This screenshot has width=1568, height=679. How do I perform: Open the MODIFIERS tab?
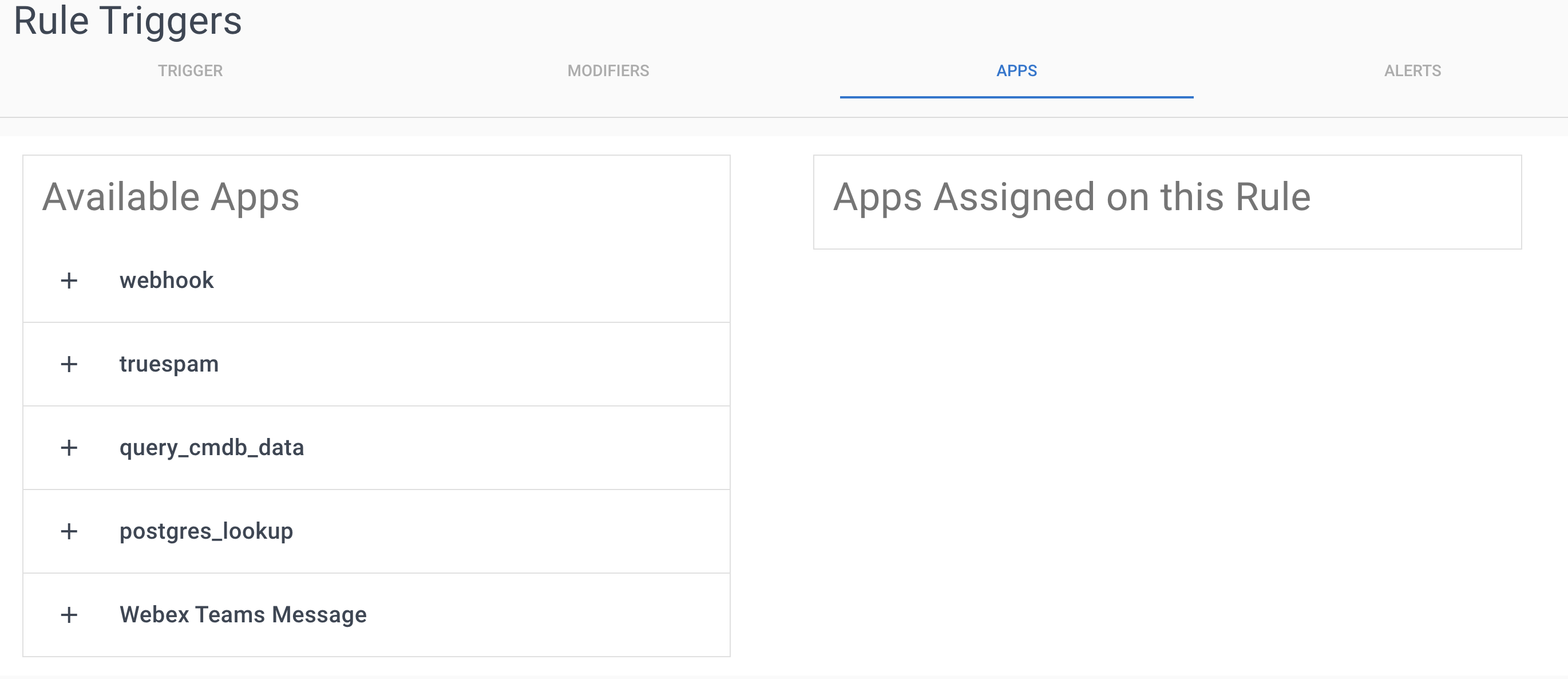pos(608,70)
